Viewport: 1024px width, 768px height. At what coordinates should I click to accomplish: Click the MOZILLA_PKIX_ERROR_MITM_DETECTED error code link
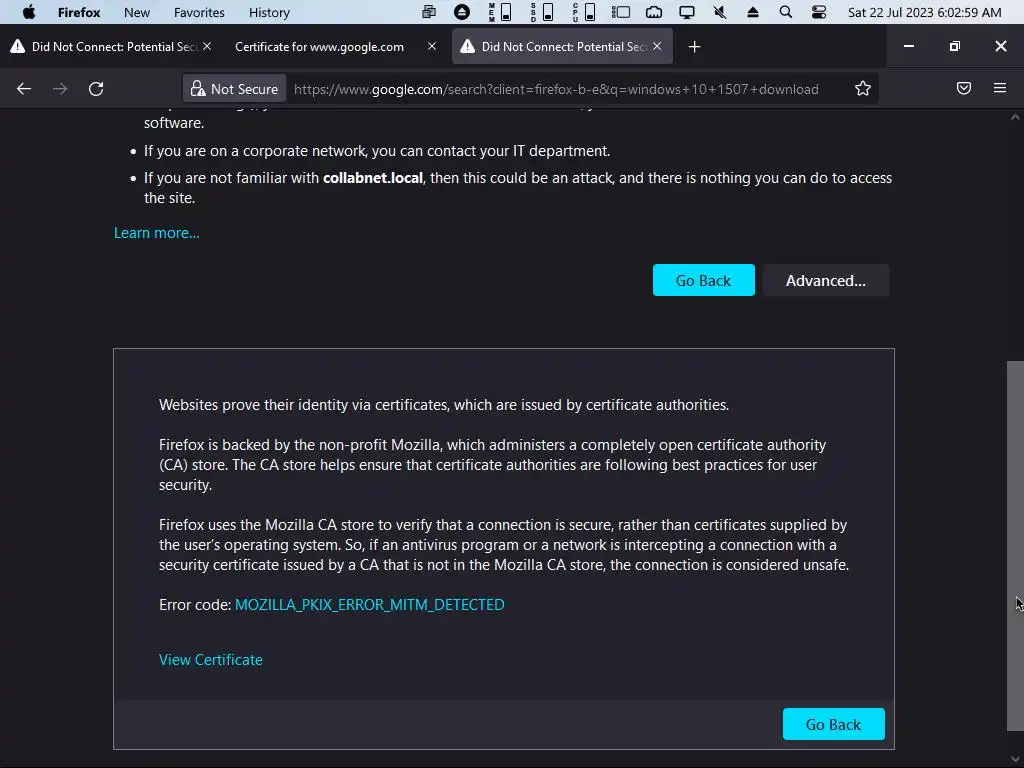coord(370,605)
